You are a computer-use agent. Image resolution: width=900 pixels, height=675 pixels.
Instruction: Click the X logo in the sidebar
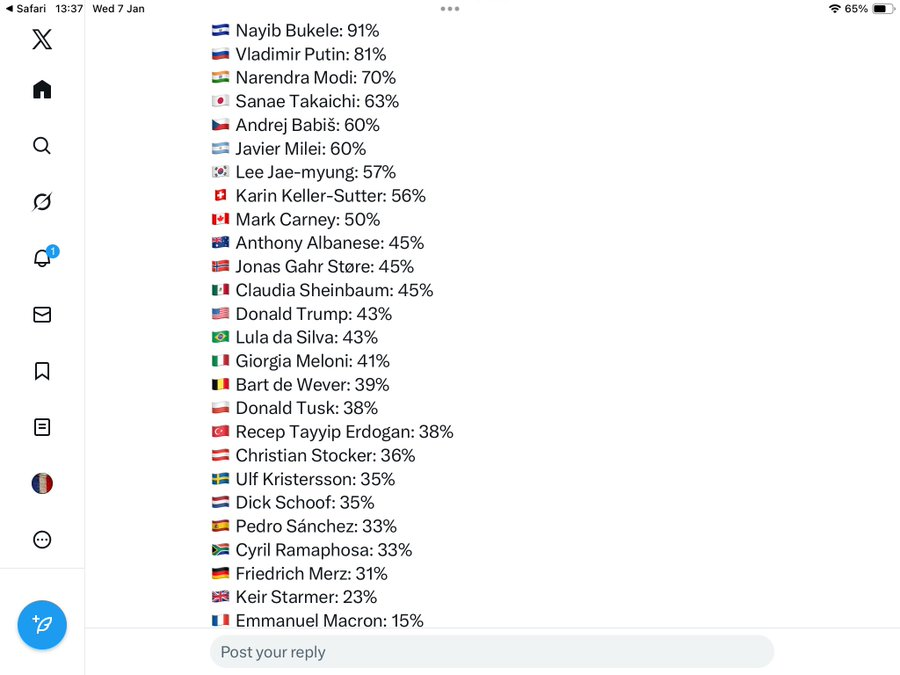tap(42, 39)
